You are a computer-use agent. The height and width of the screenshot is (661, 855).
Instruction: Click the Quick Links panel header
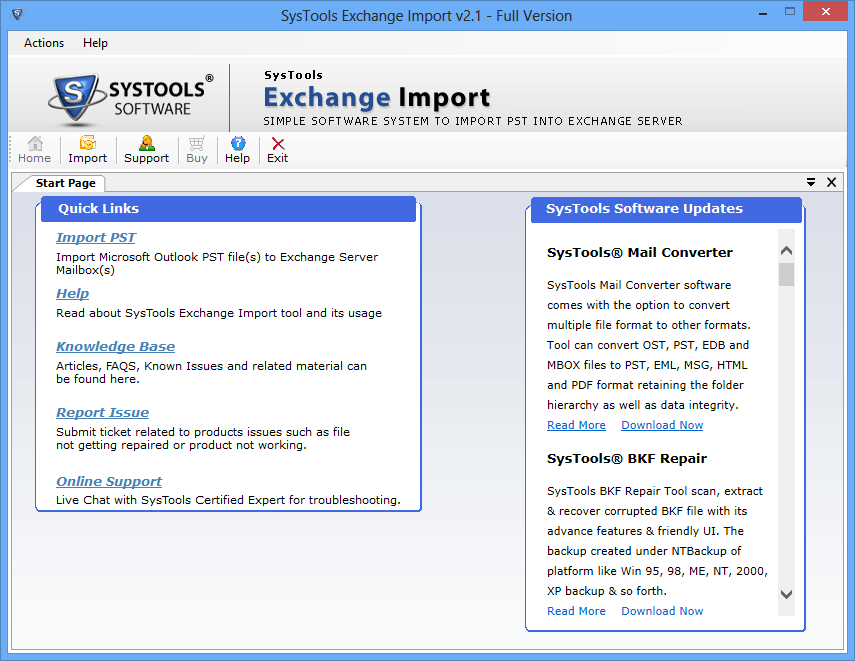(x=228, y=209)
